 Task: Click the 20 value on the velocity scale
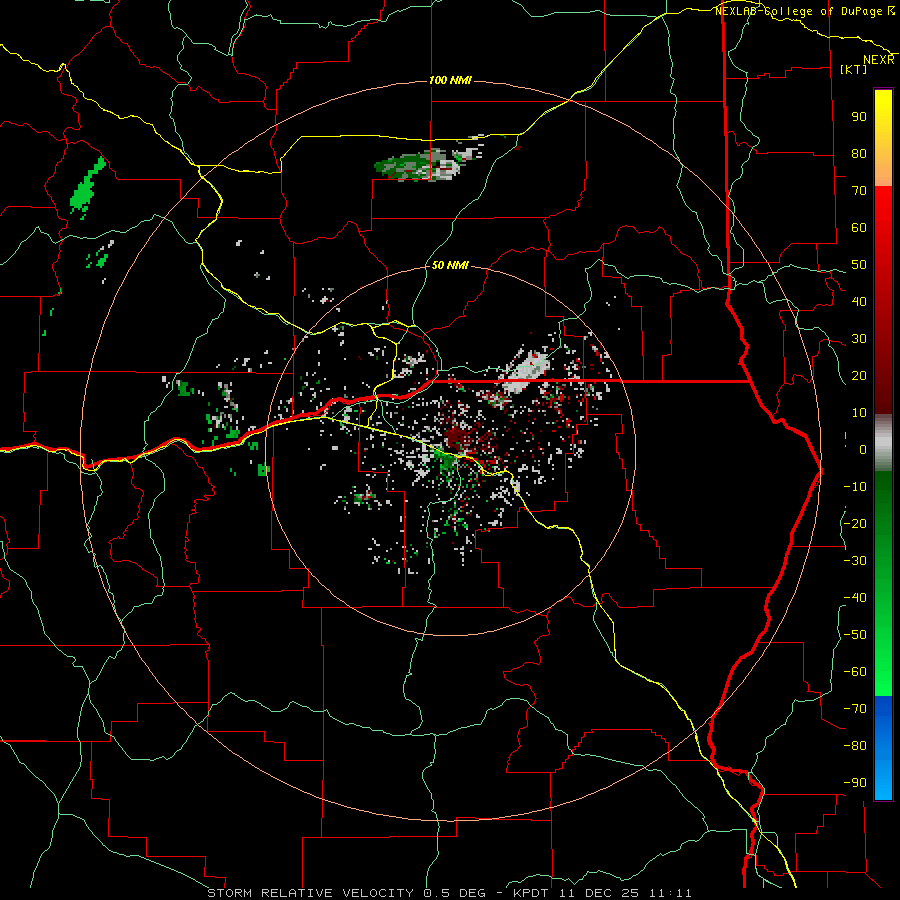859,375
